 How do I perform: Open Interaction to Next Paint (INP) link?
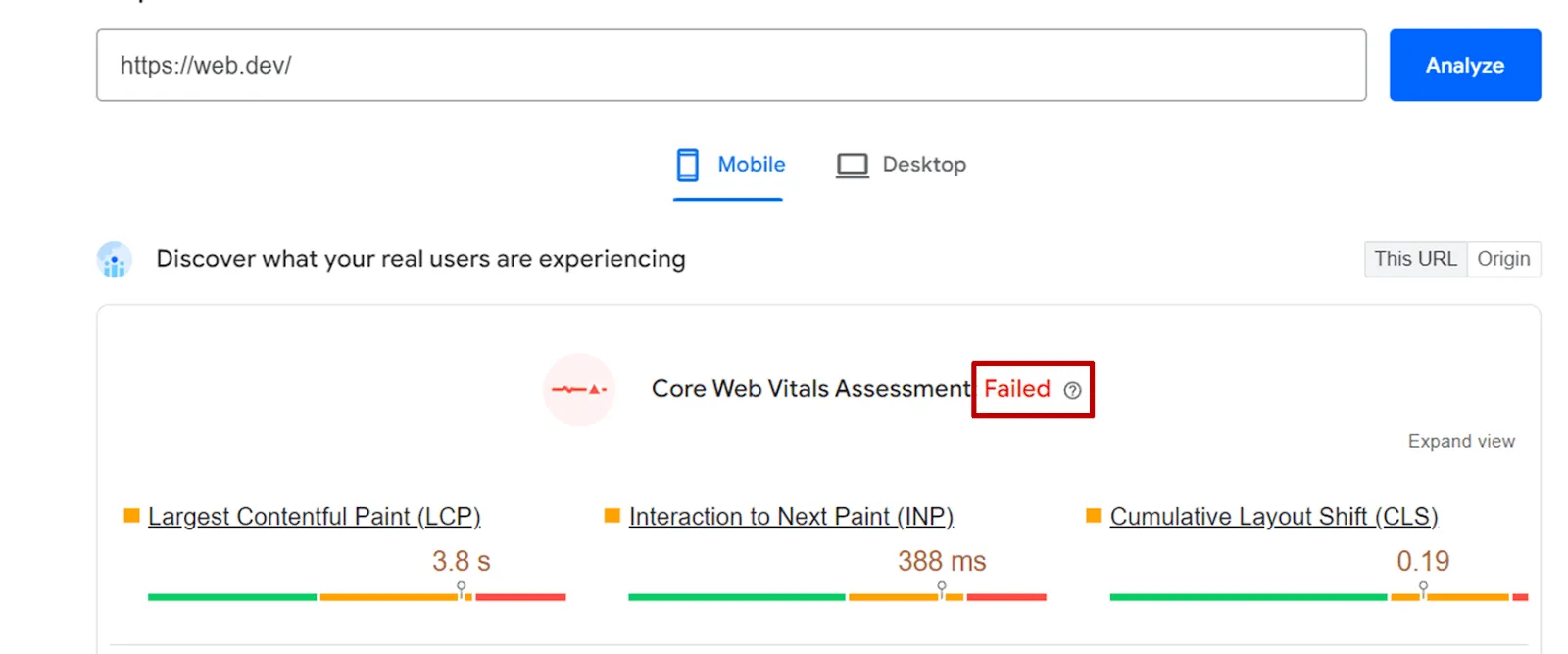click(791, 516)
